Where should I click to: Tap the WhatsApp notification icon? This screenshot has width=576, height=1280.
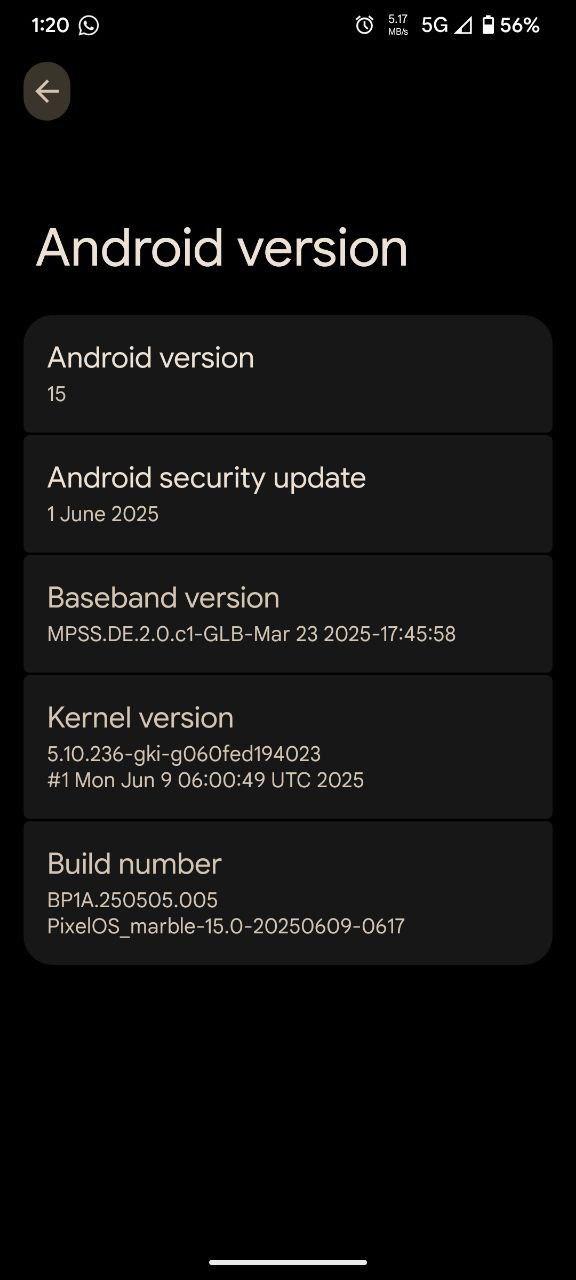tap(89, 25)
